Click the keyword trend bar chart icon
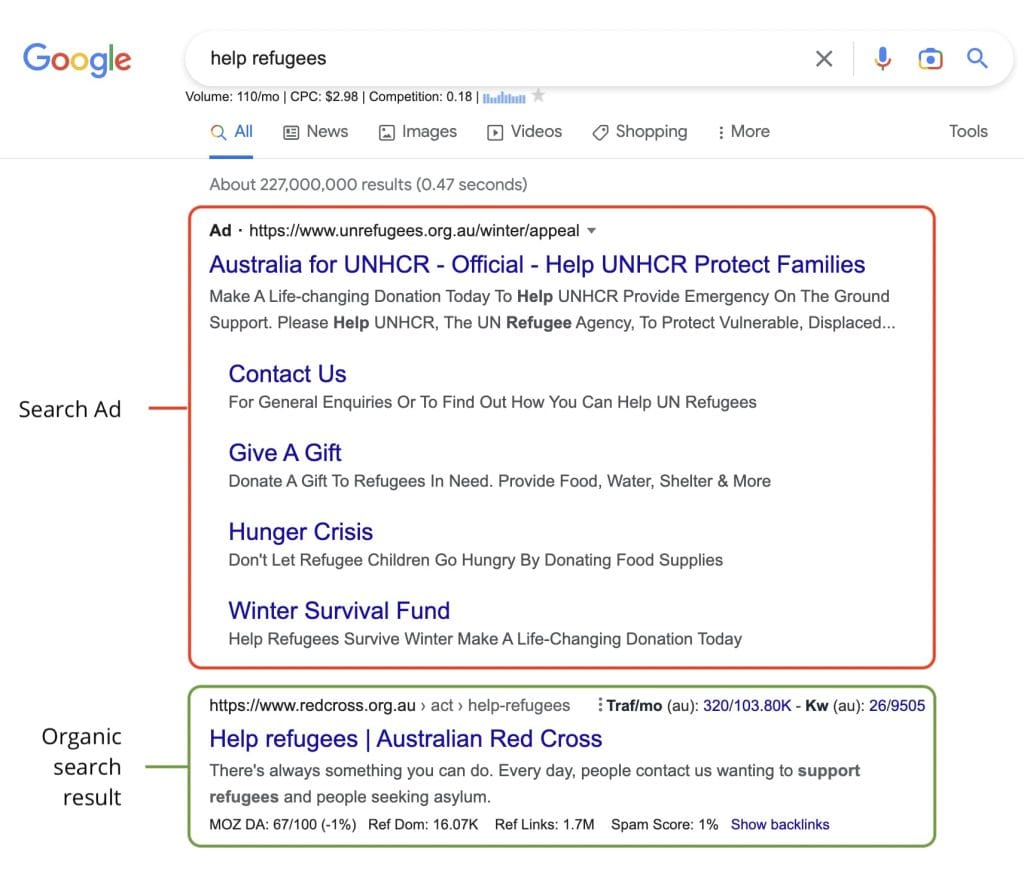 (x=504, y=97)
